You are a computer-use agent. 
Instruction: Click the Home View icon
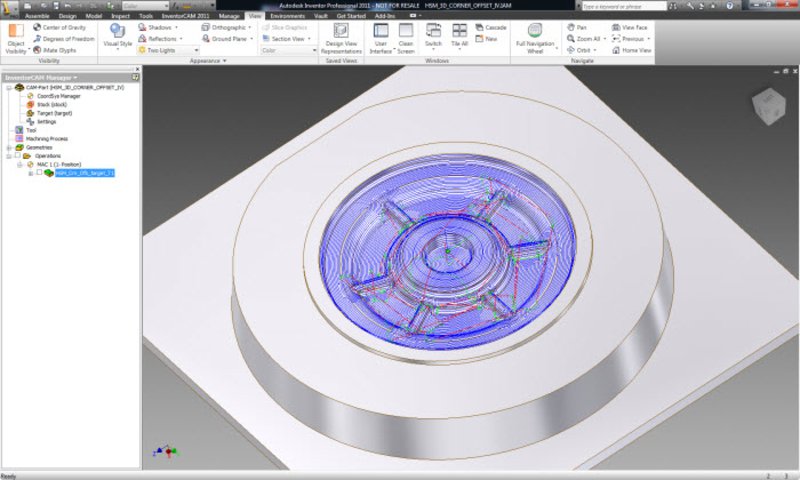634,49
